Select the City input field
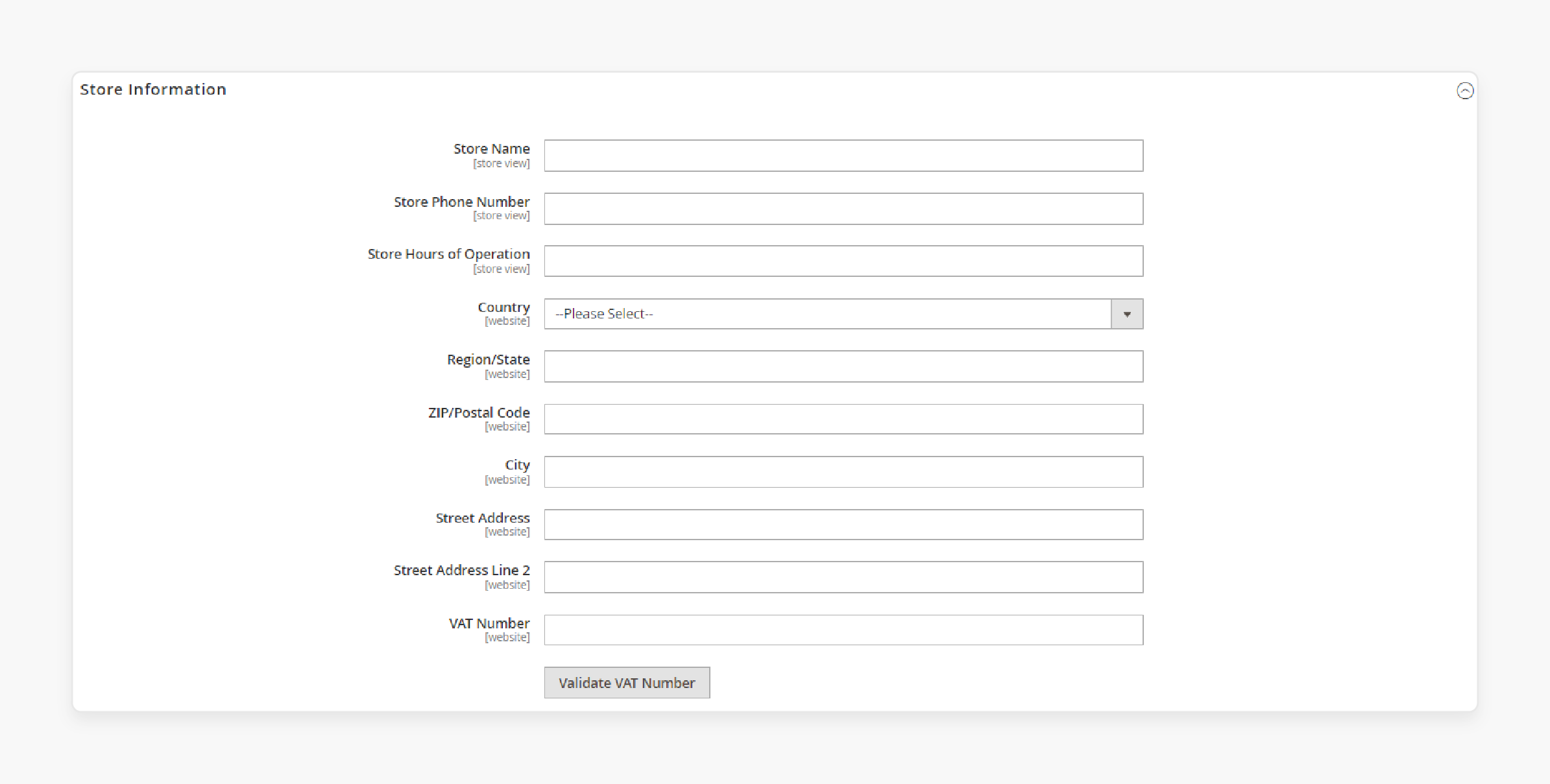 click(843, 472)
